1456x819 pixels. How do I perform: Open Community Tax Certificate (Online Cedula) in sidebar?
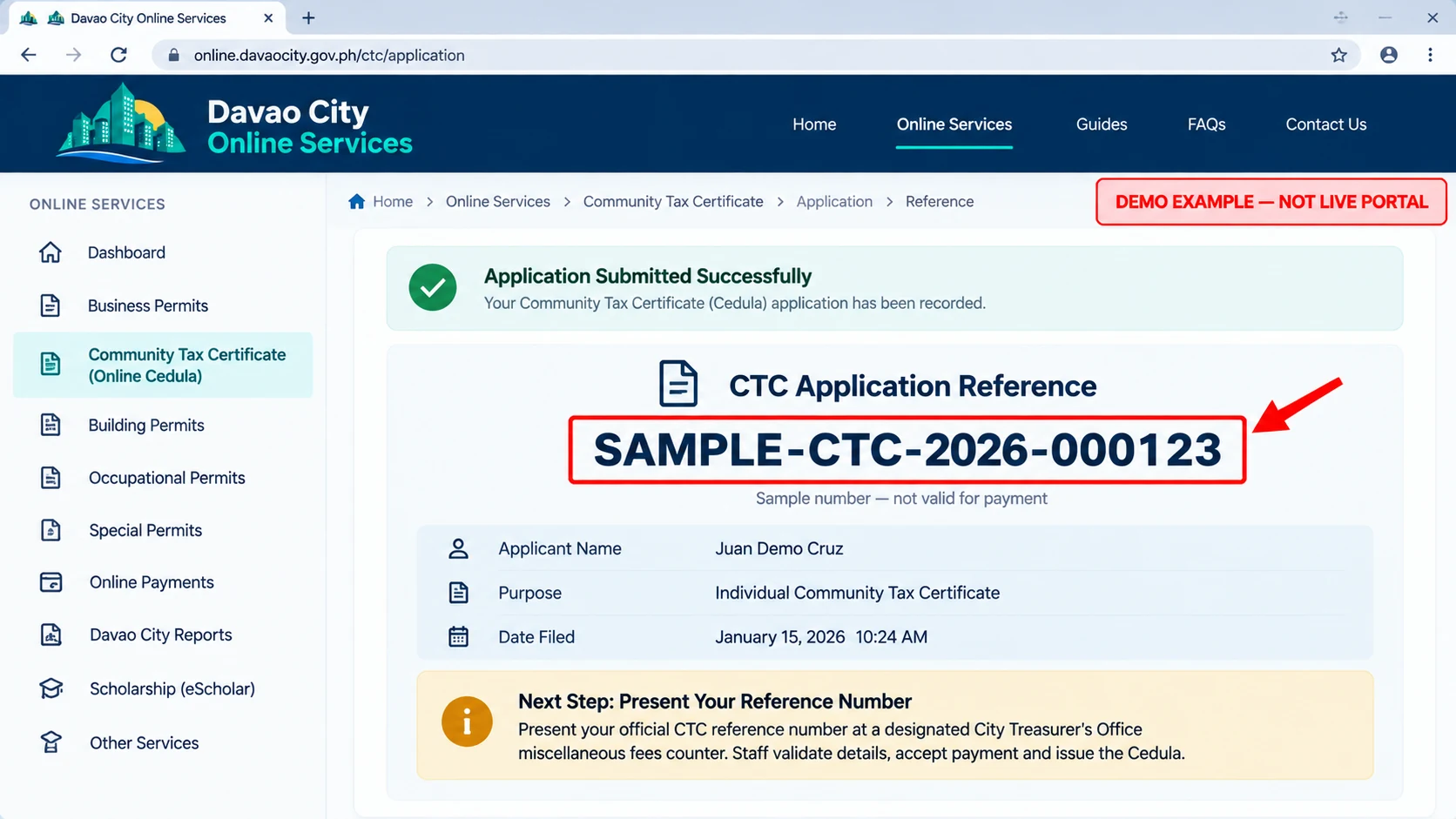163,366
